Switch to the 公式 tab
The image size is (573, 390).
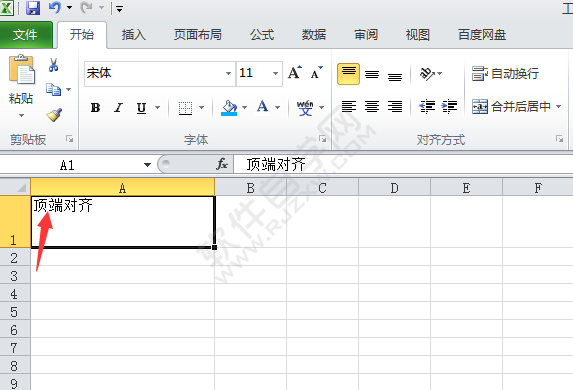[x=262, y=35]
